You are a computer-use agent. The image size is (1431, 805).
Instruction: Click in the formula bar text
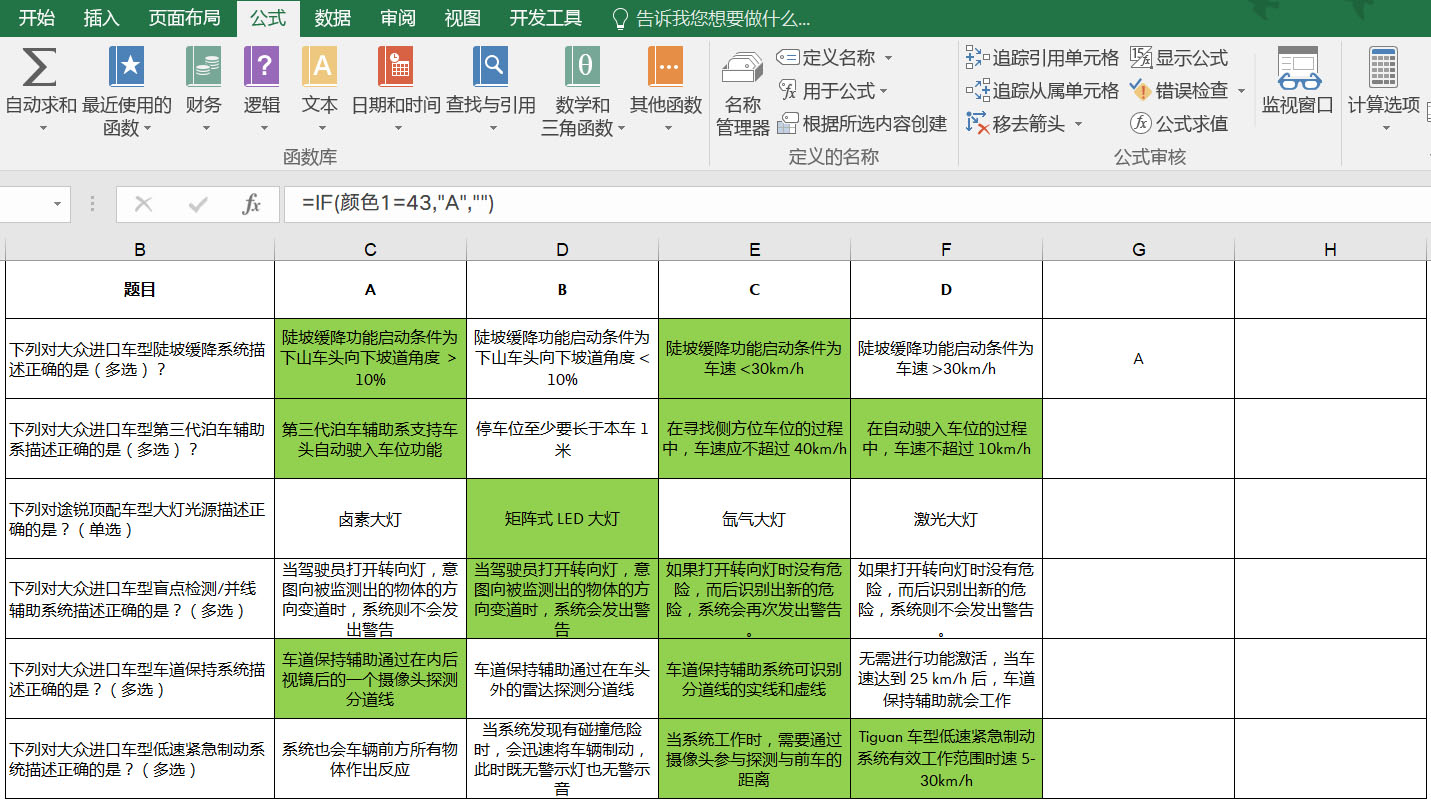[x=398, y=204]
